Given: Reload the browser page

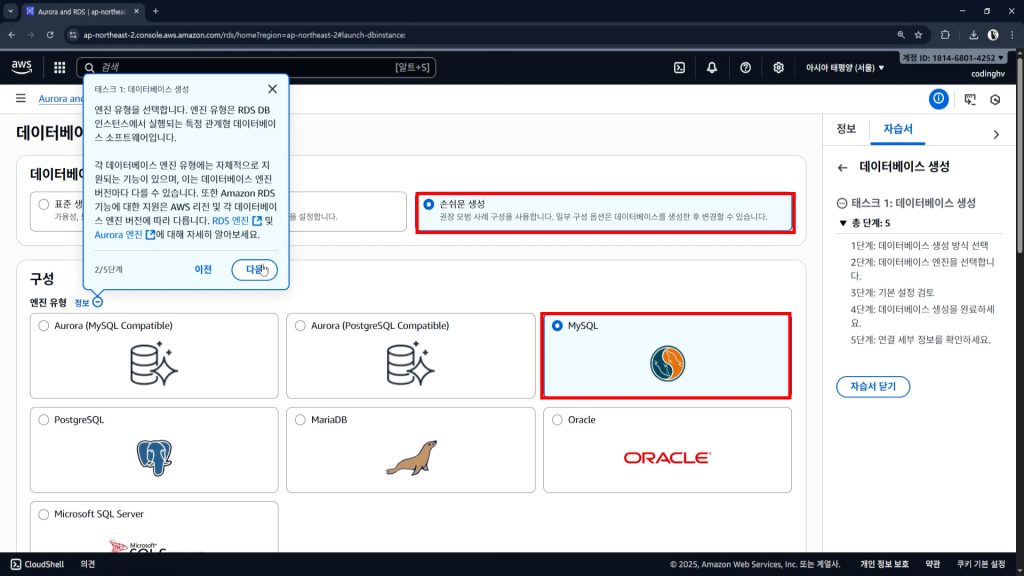Looking at the screenshot, I should (x=50, y=35).
